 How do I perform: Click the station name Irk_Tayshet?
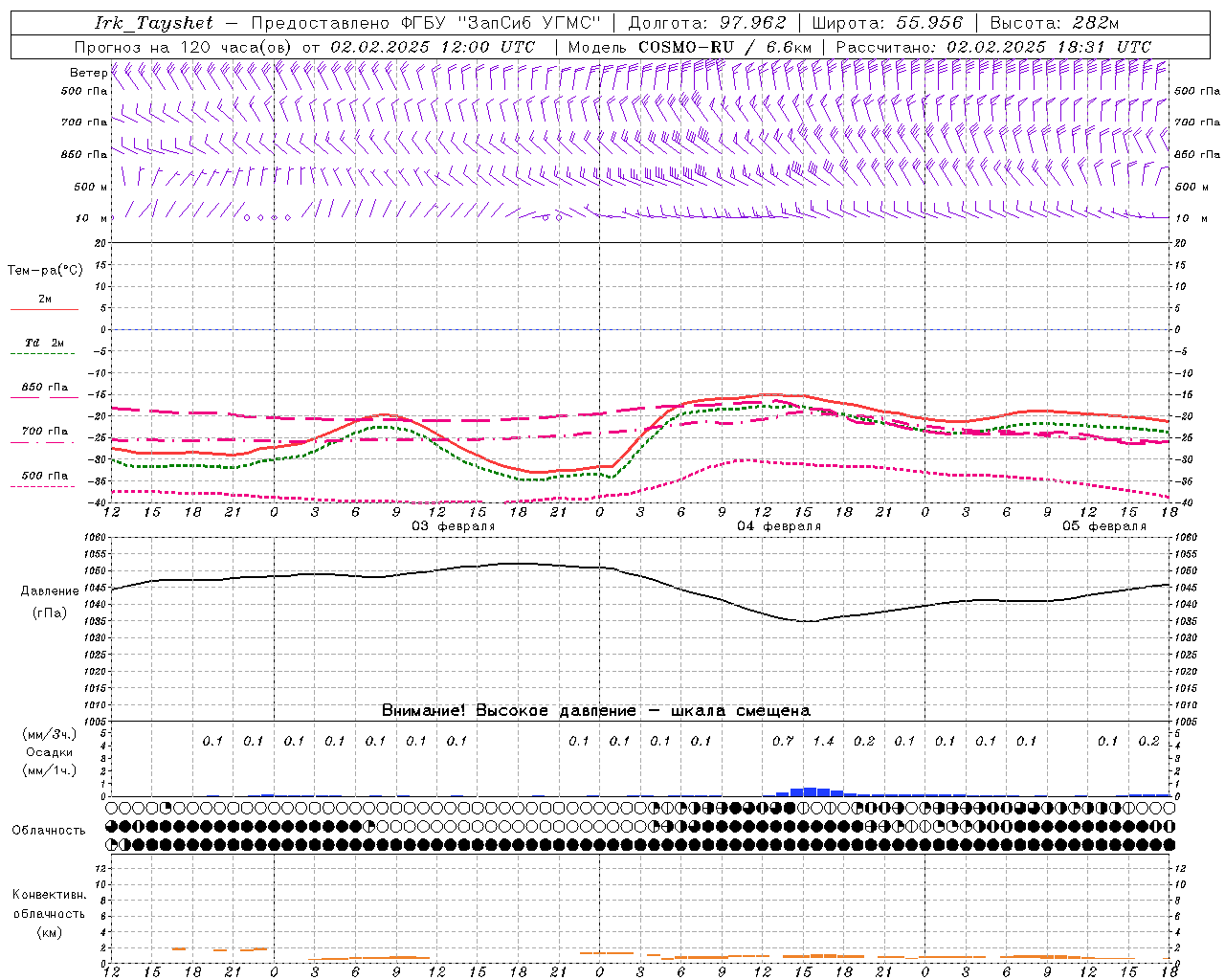pos(153,23)
